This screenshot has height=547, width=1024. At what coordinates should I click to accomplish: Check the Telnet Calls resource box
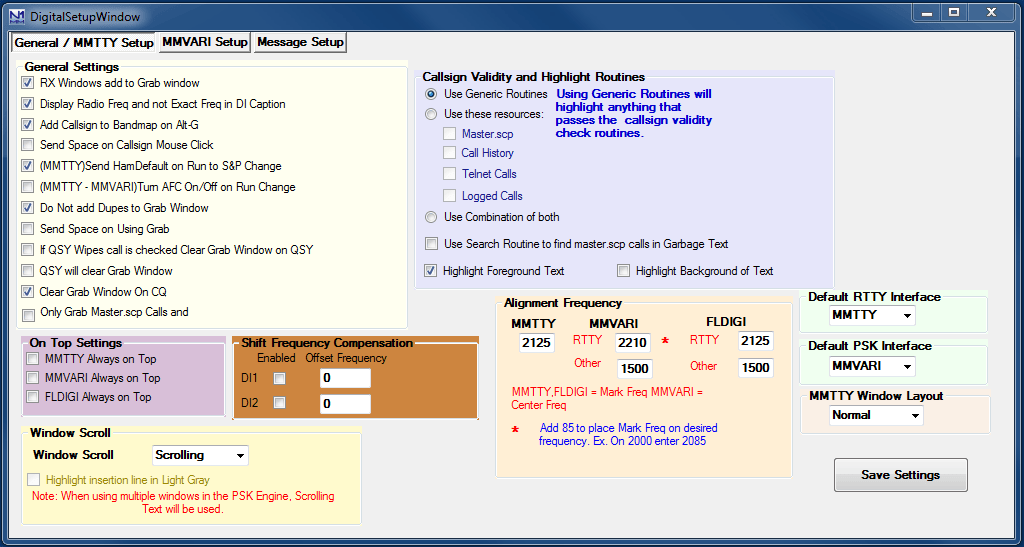(449, 174)
